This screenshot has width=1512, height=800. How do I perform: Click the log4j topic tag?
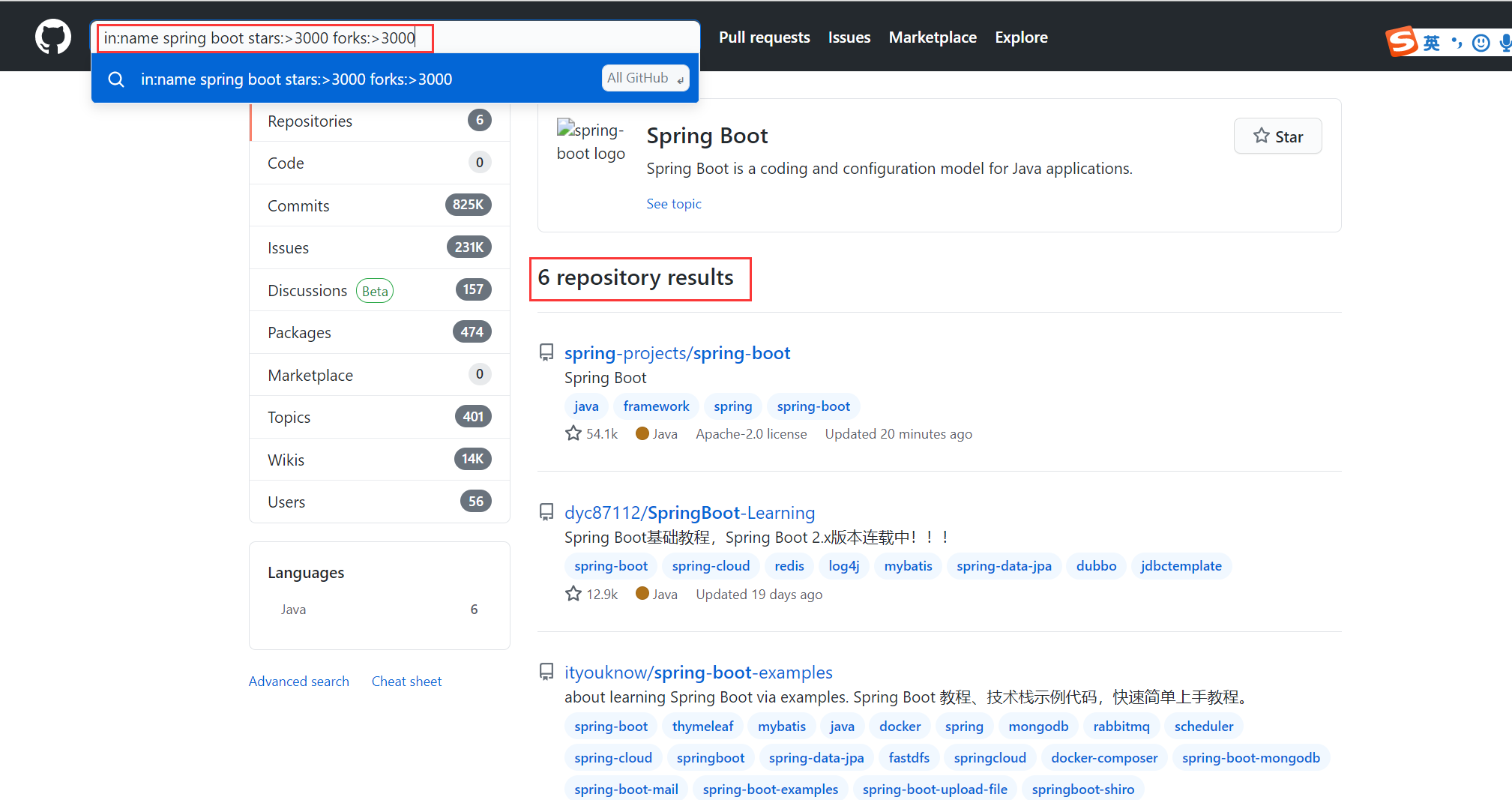pos(843,565)
